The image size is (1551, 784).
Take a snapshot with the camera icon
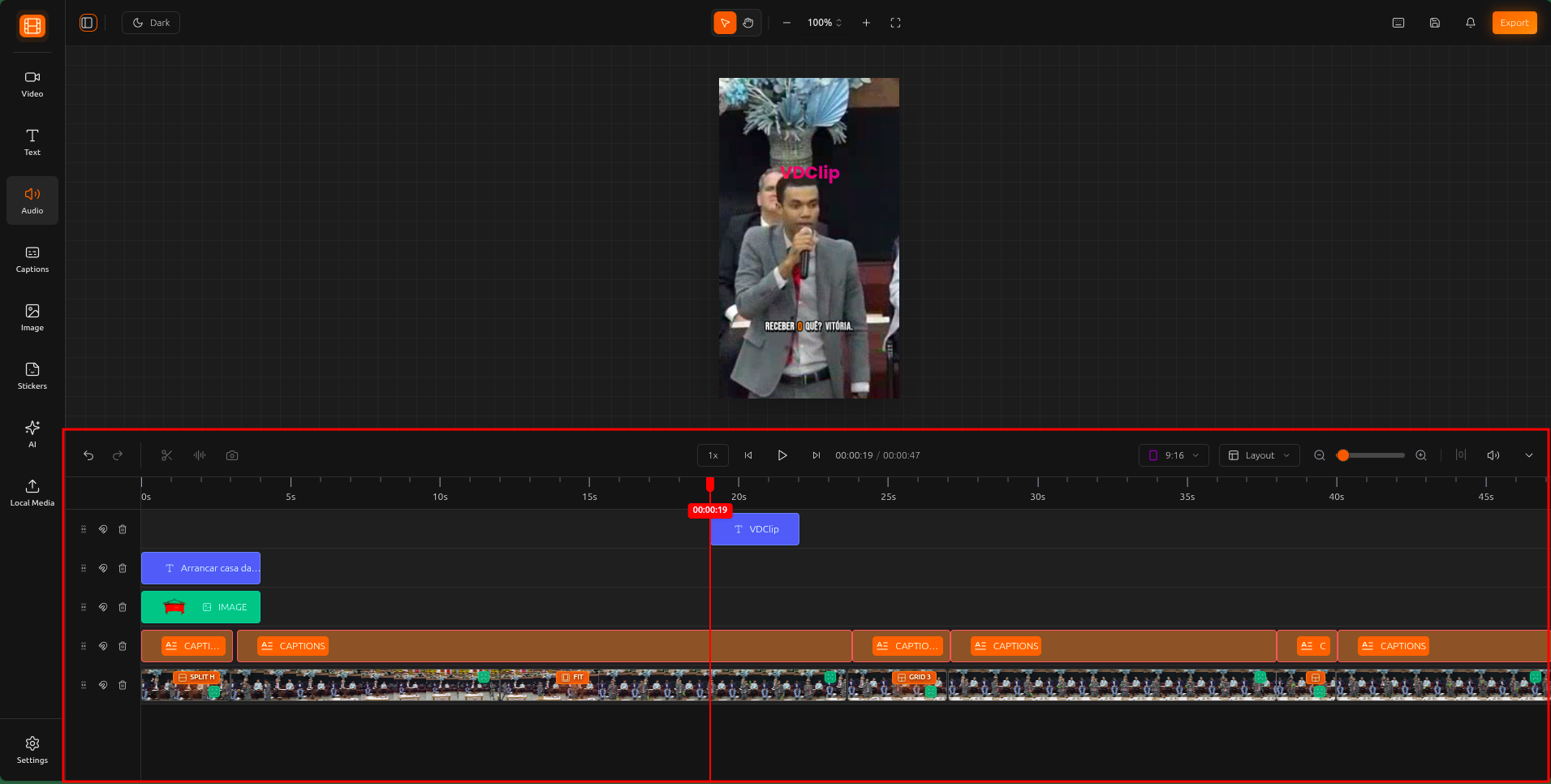(231, 455)
